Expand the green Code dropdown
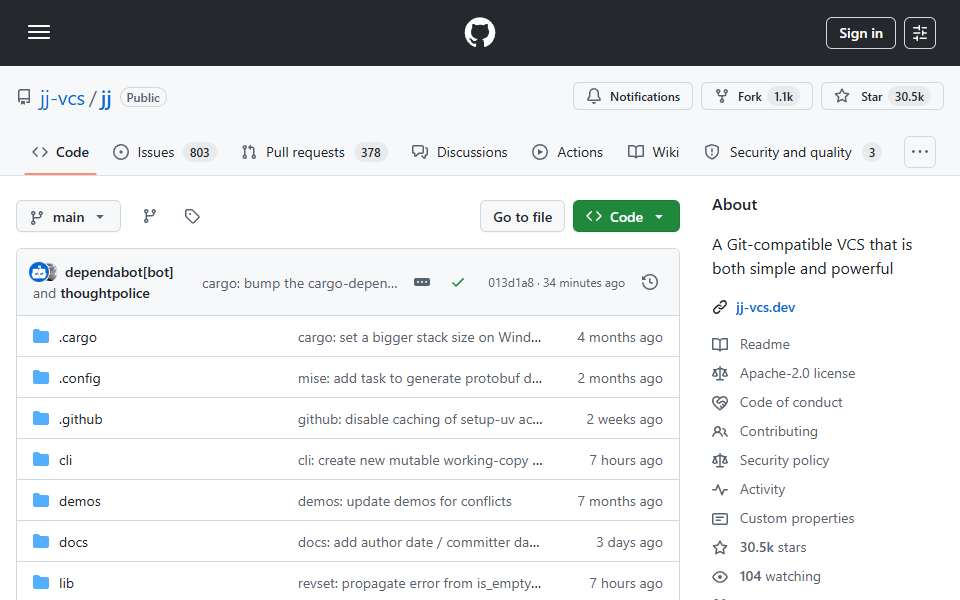This screenshot has width=960, height=600. pyautogui.click(x=626, y=217)
